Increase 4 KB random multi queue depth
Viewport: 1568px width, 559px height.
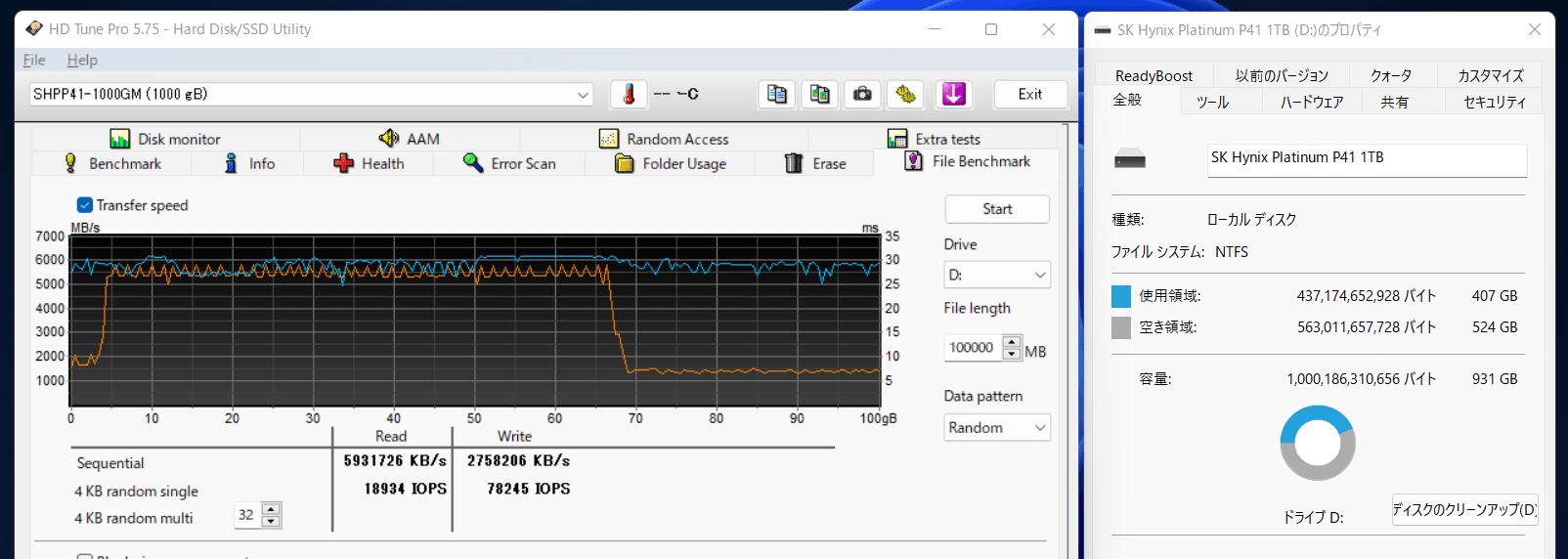click(x=272, y=508)
